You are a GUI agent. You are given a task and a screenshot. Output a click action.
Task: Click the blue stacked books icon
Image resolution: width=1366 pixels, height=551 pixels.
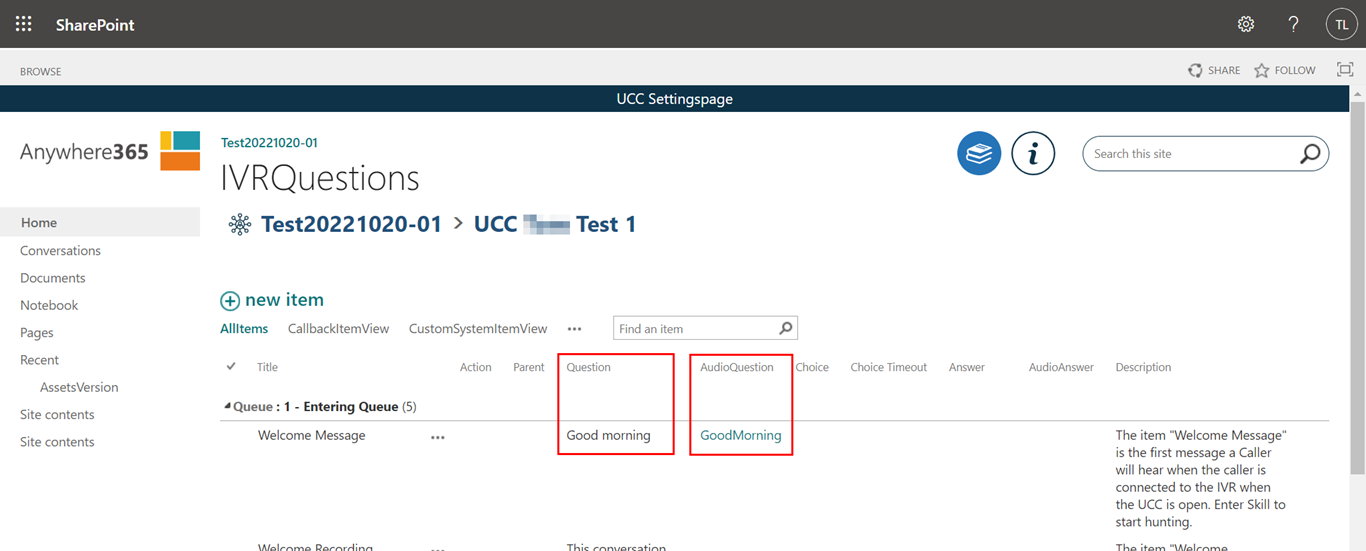click(x=979, y=154)
